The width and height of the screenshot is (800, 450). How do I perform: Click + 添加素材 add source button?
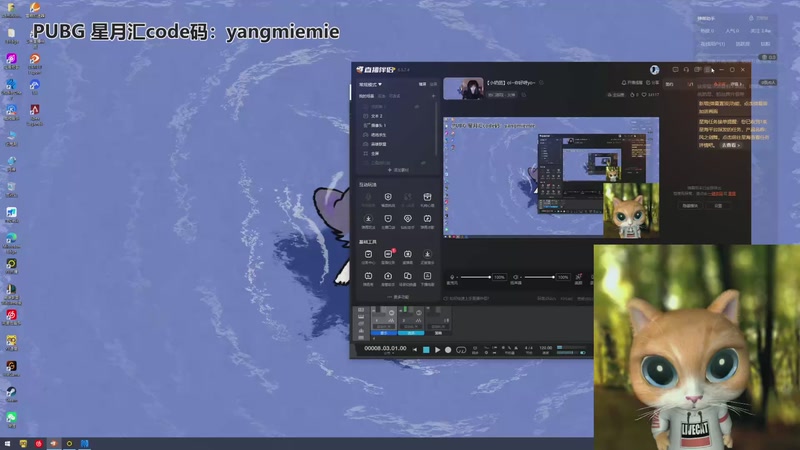398,170
